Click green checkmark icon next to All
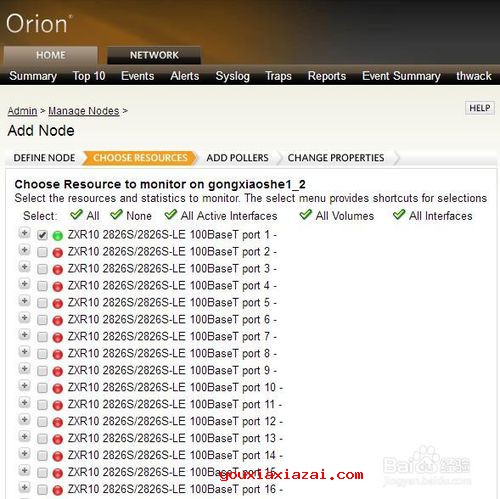Image resolution: width=500 pixels, height=499 pixels. coord(76,214)
